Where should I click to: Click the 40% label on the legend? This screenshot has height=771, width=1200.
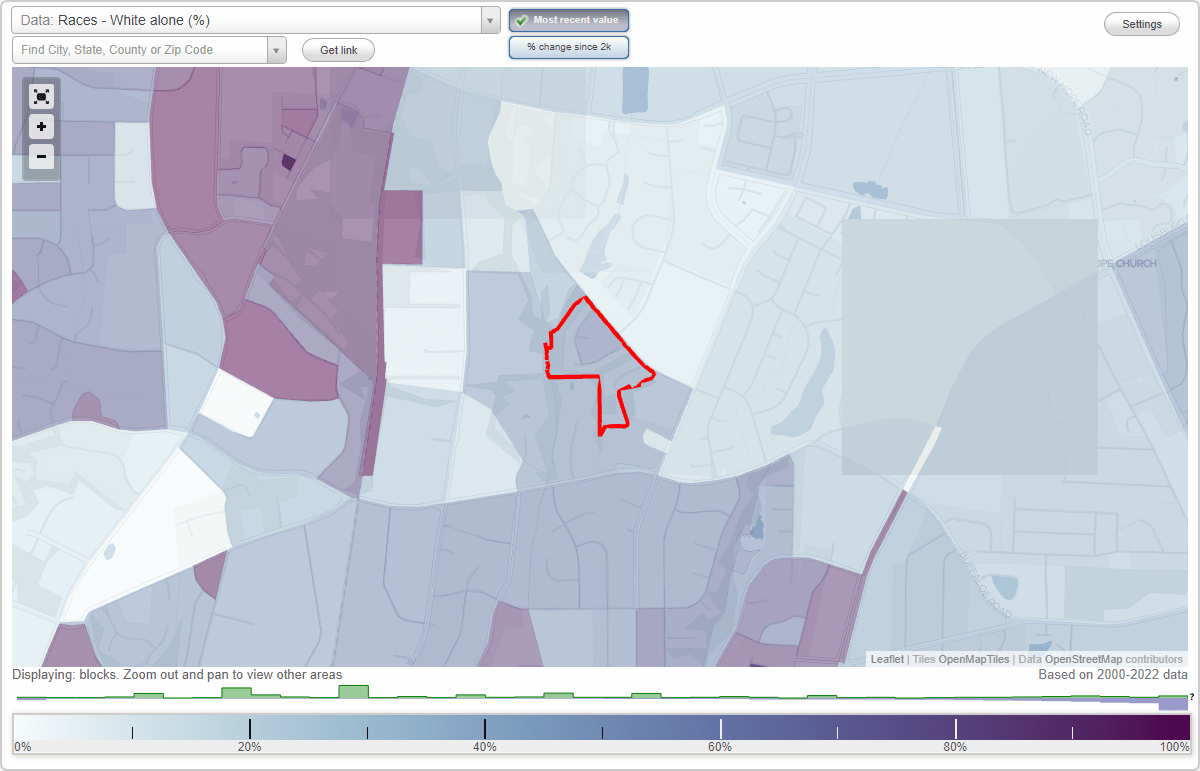[485, 747]
